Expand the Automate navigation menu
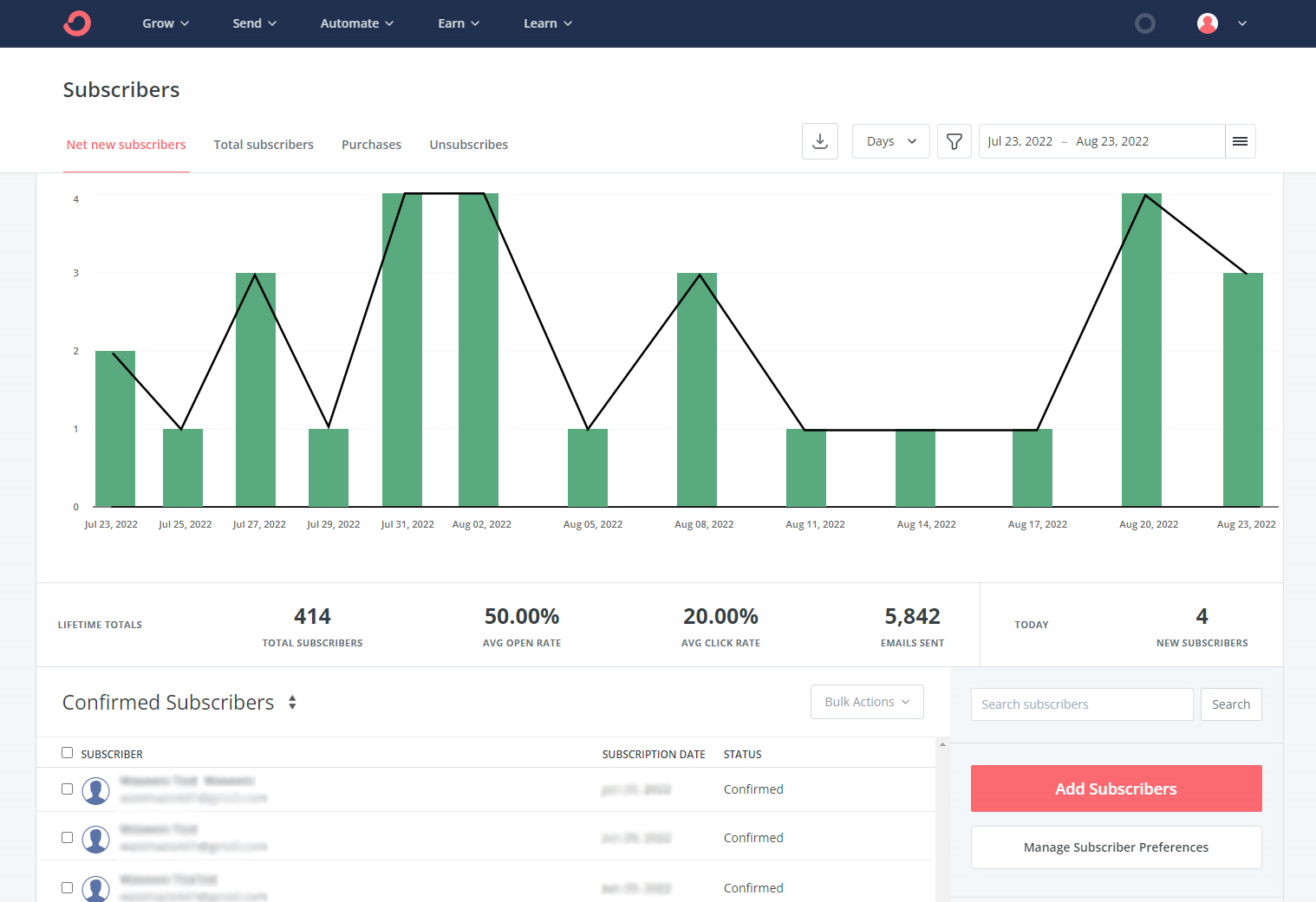1316x902 pixels. (357, 23)
